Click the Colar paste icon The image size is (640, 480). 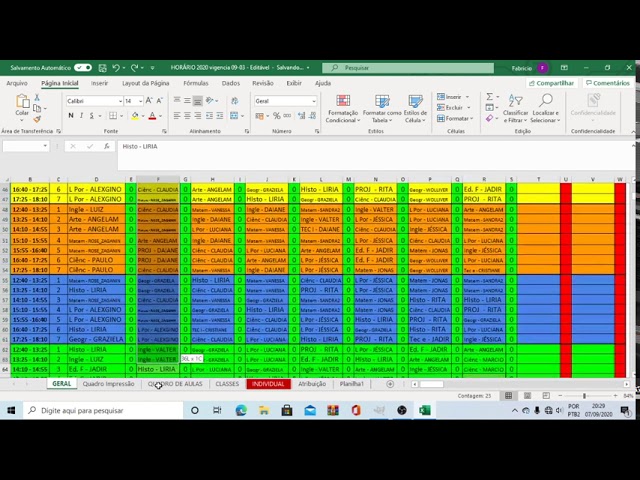tap(22, 101)
